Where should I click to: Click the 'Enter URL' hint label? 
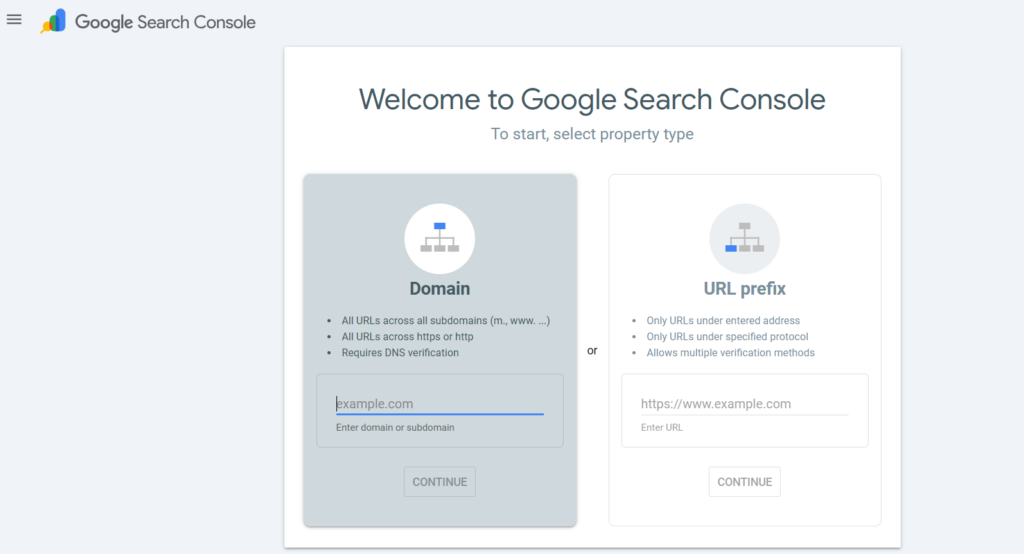tap(662, 427)
